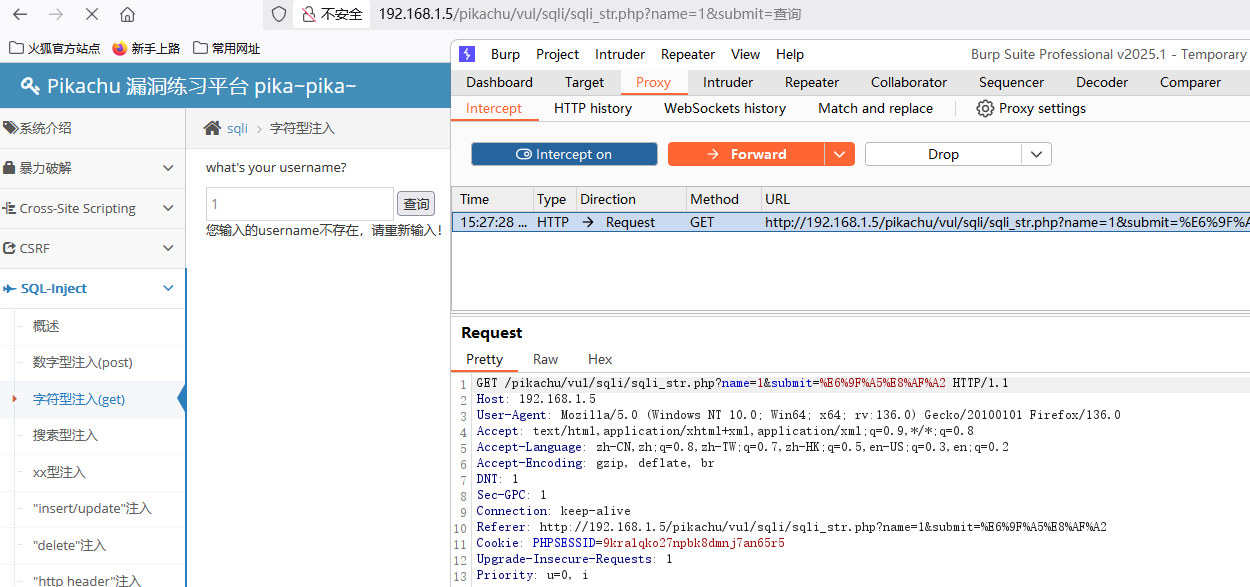Stop page loading with X icon
Screen dimensions: 1250x587
click(x=91, y=15)
